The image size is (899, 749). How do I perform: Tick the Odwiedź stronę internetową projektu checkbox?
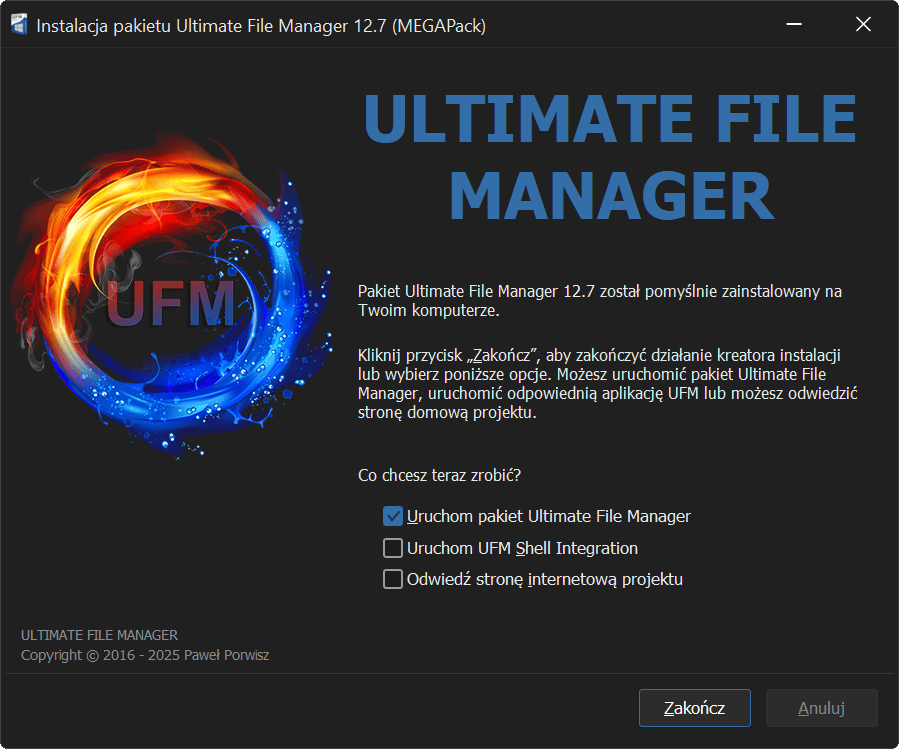(x=393, y=579)
